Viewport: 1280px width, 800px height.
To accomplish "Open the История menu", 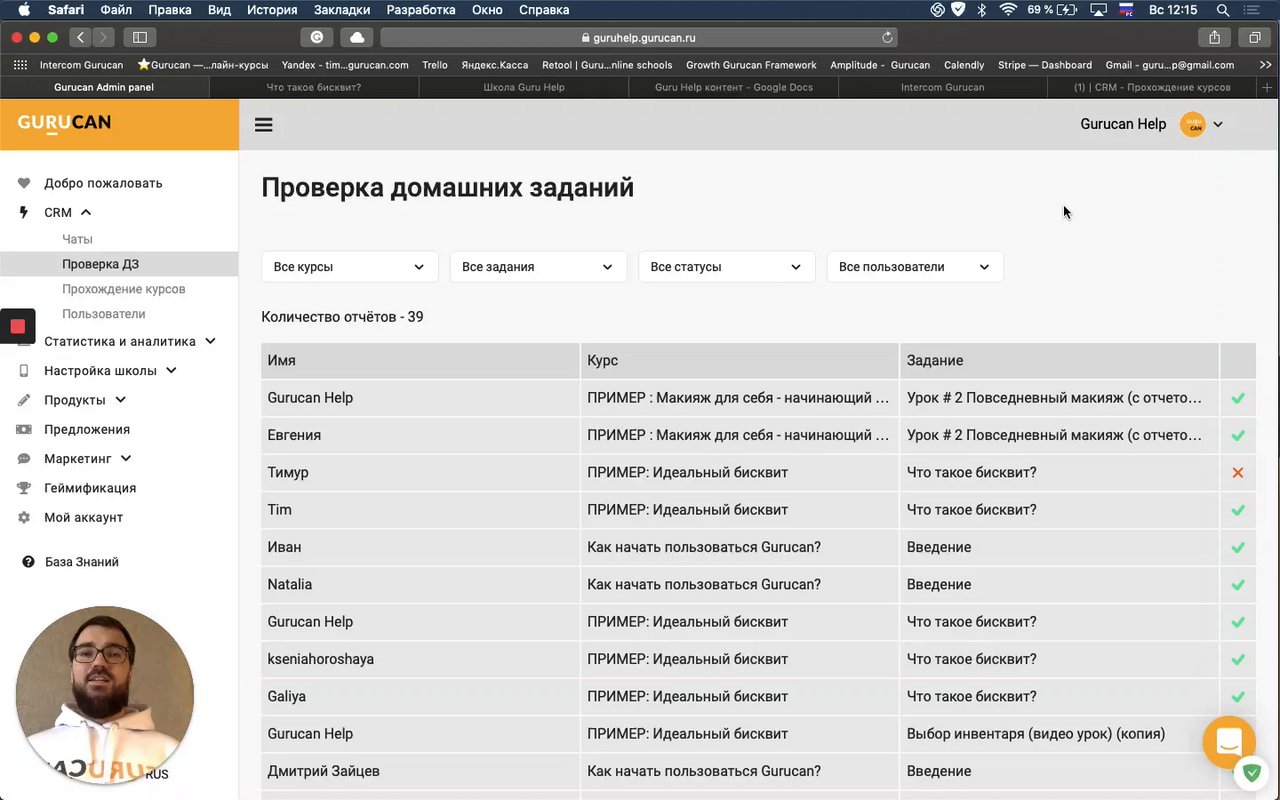I will click(x=271, y=10).
